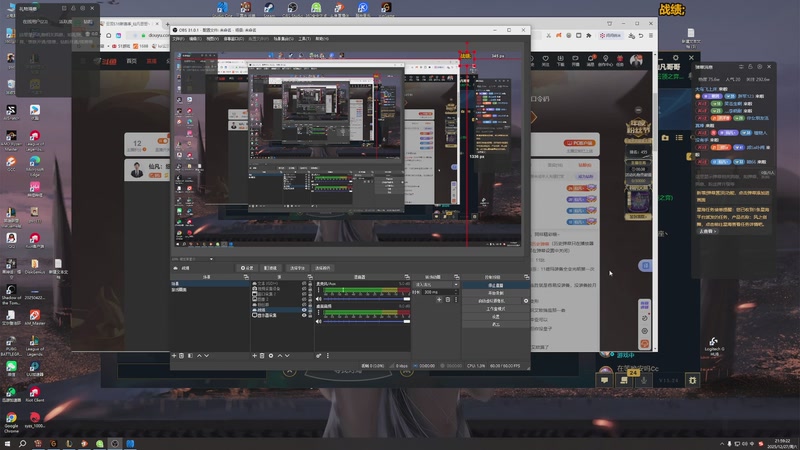Click start recording button in OBS controls
The height and width of the screenshot is (450, 800).
pyautogui.click(x=495, y=293)
